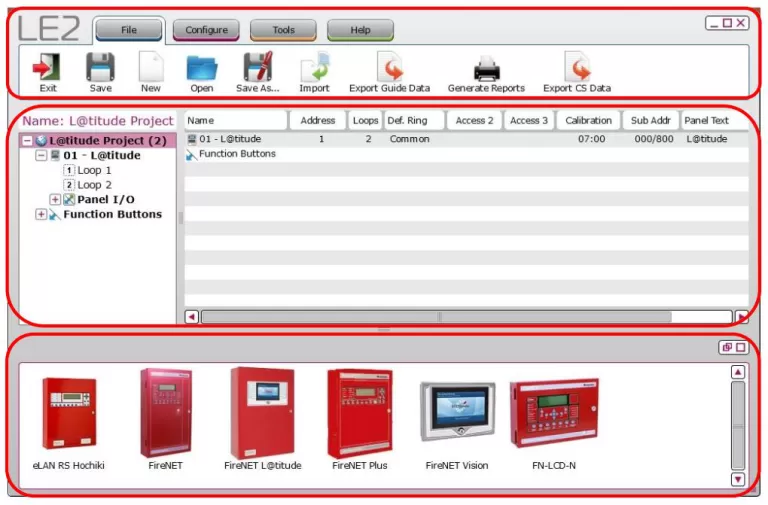Switch to the Tools tab
The height and width of the screenshot is (505, 768).
pos(283,30)
